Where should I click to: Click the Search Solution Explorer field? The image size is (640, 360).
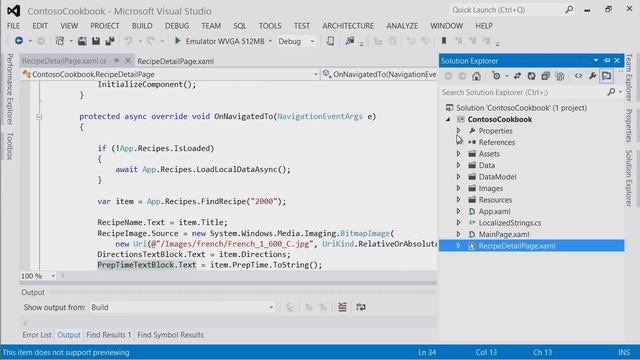[x=522, y=92]
